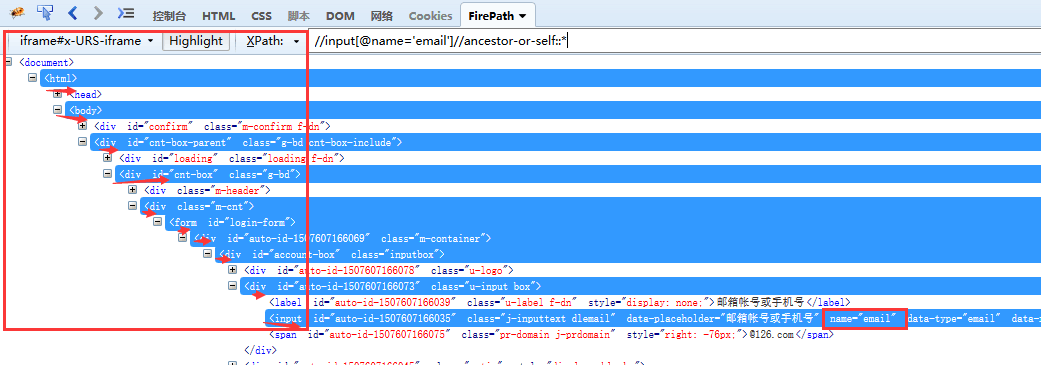Focus the XPath expression input field
Viewport: 1041px width, 365px height.
(x=674, y=41)
